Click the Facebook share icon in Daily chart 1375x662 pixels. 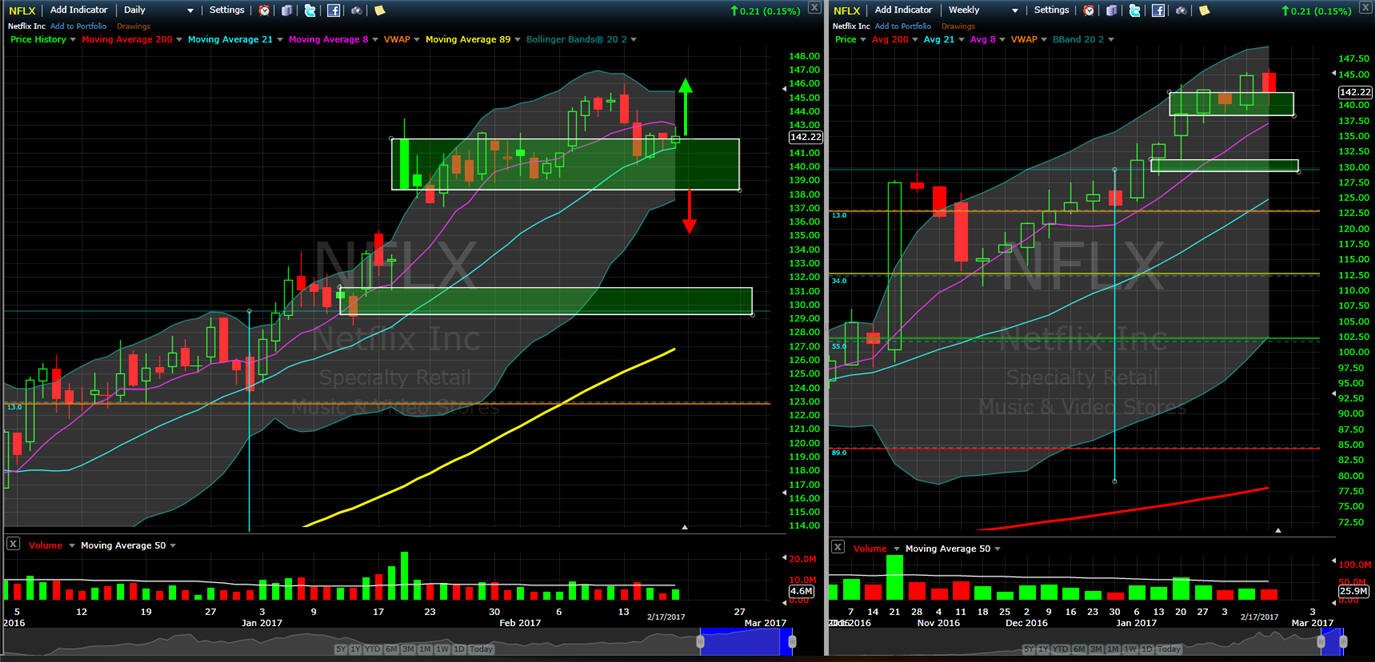(334, 10)
